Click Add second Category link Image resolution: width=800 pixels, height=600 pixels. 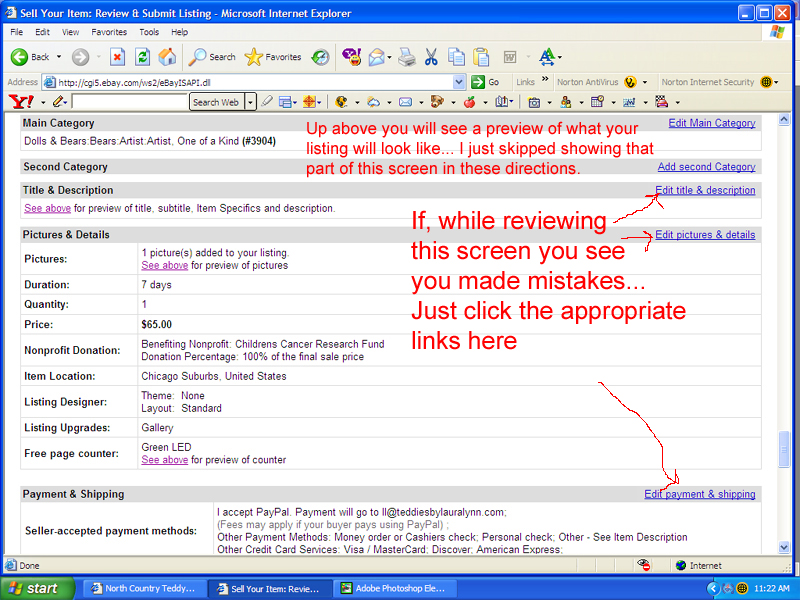[x=706, y=167]
